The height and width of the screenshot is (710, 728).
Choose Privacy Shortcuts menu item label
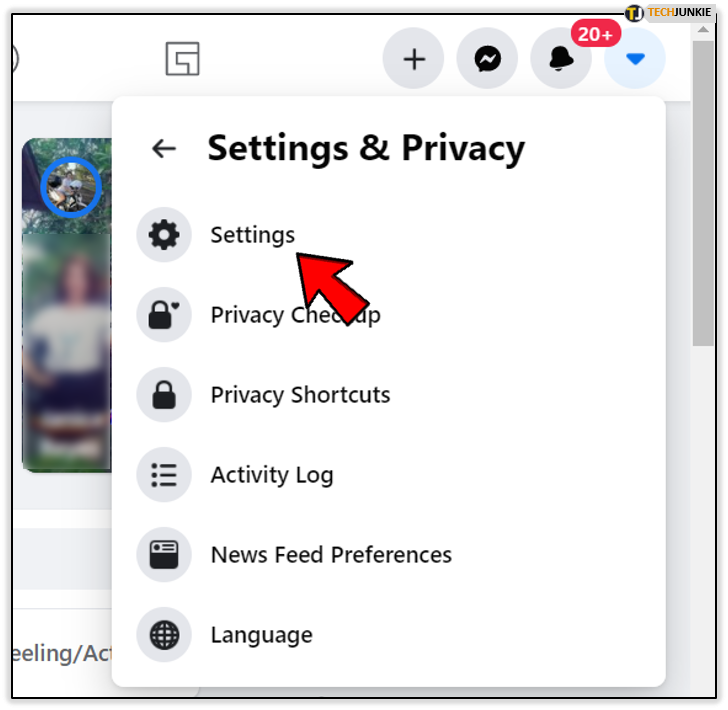tap(300, 395)
